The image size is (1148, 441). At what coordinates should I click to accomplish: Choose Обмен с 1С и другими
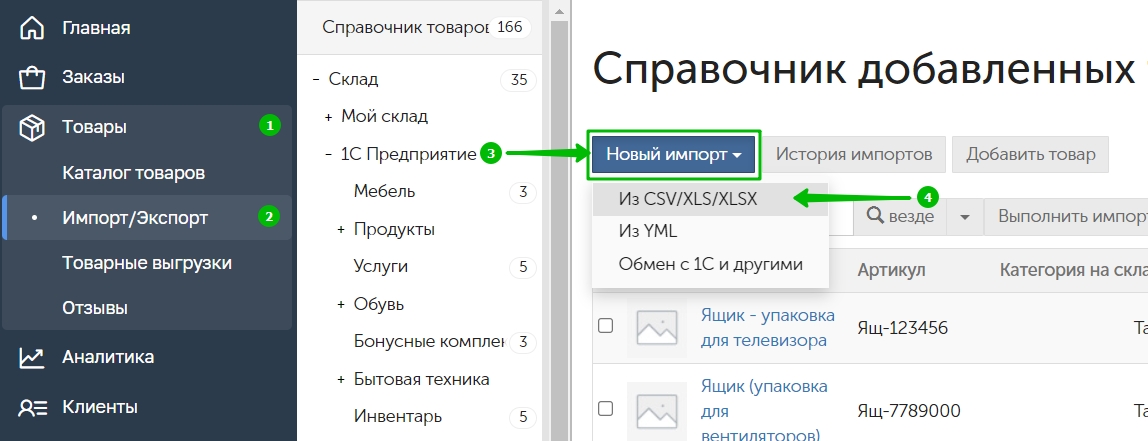(709, 264)
